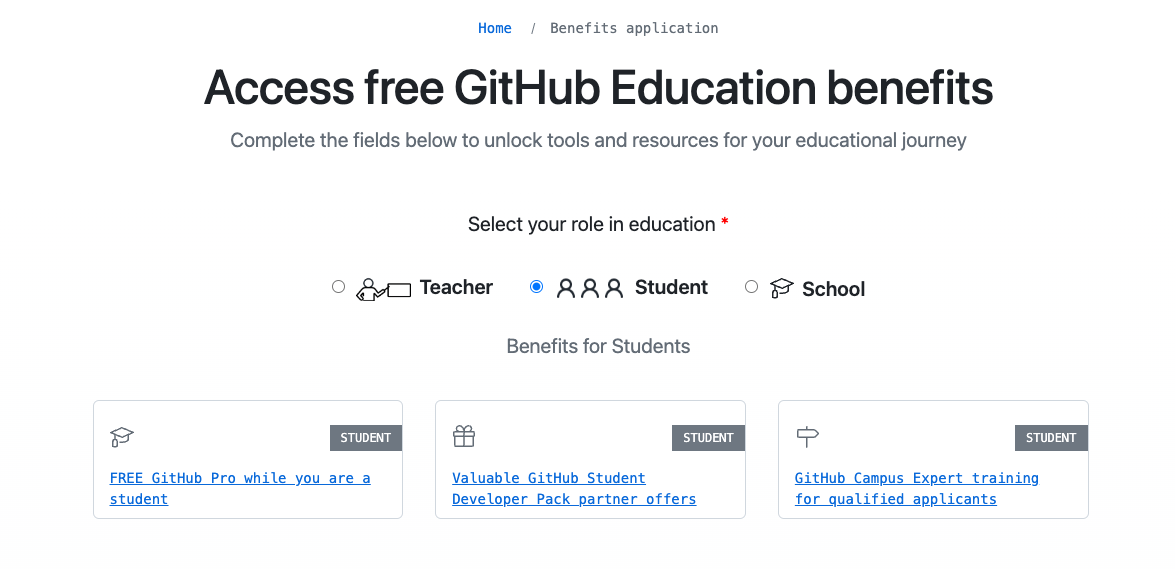Click the signpost icon in Campus Expert card
Screen dimensions: 1175x569
pyautogui.click(x=807, y=437)
